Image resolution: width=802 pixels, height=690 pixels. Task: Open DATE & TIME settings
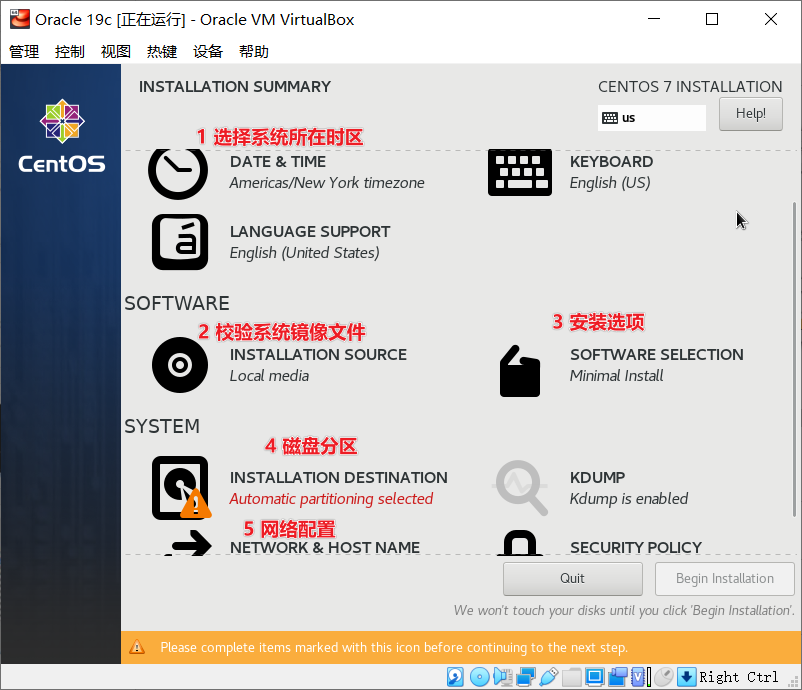(278, 162)
